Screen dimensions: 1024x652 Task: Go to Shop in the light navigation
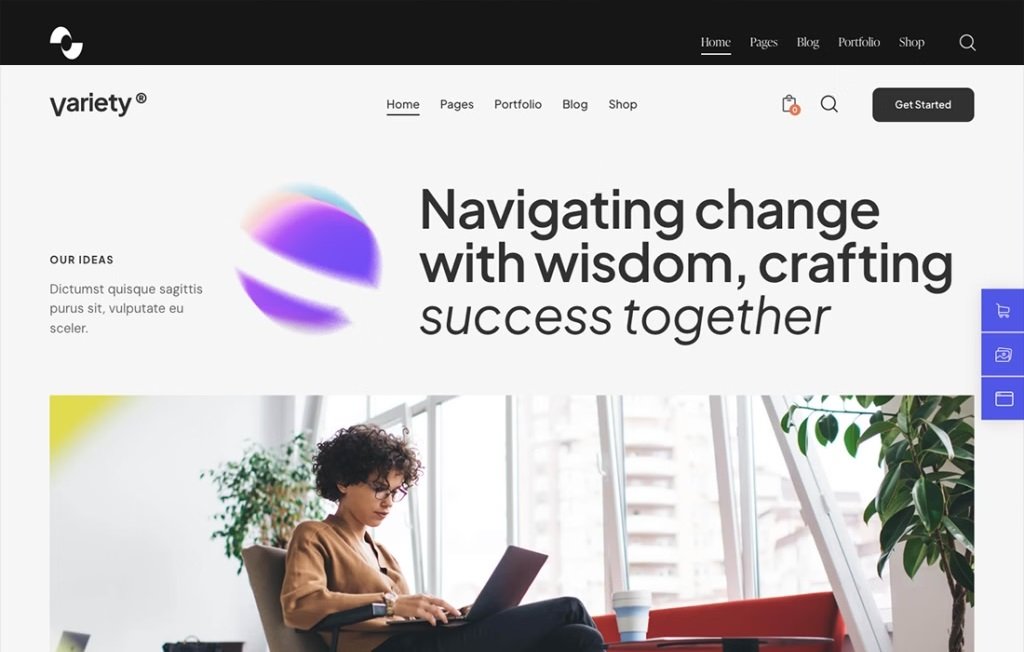coord(623,105)
